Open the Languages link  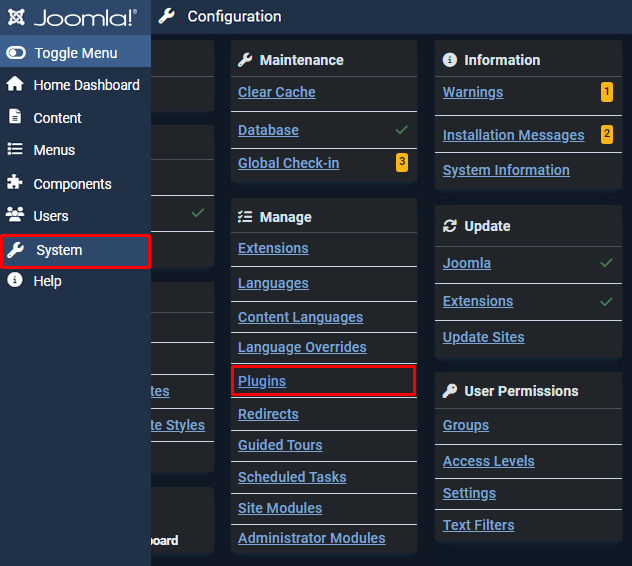click(x=273, y=283)
